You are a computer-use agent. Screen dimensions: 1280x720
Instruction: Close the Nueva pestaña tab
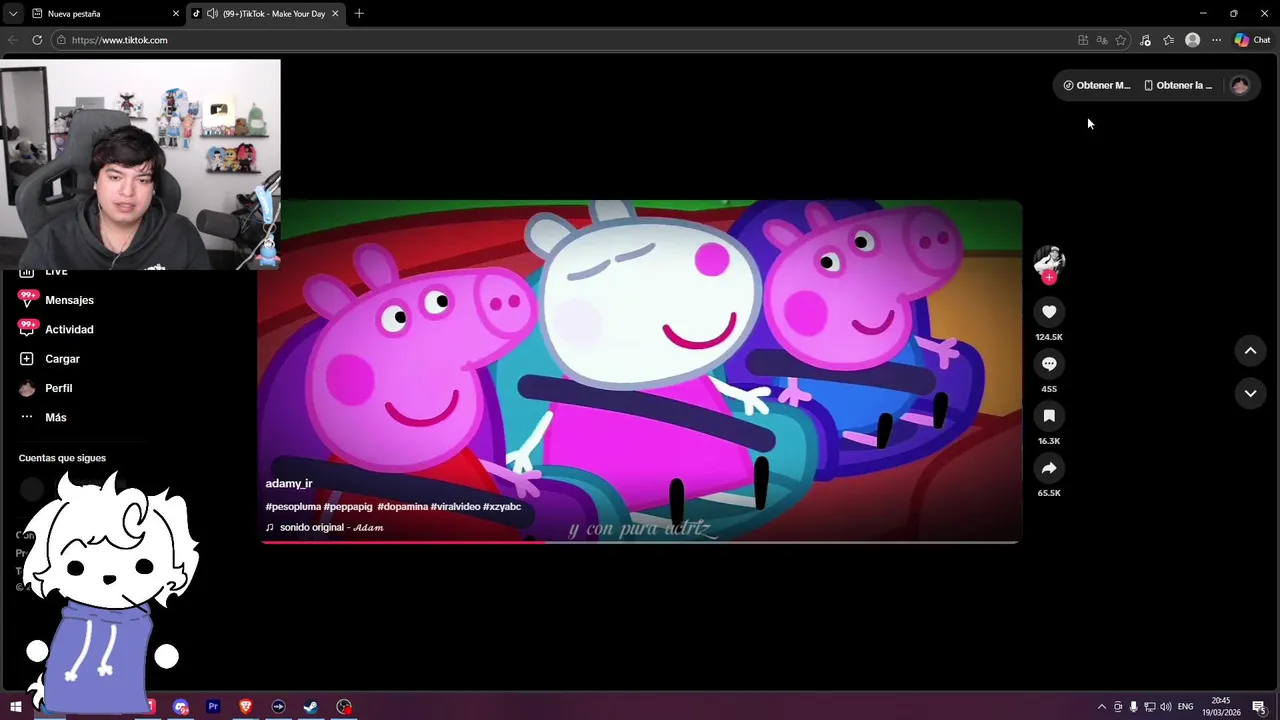[x=176, y=13]
